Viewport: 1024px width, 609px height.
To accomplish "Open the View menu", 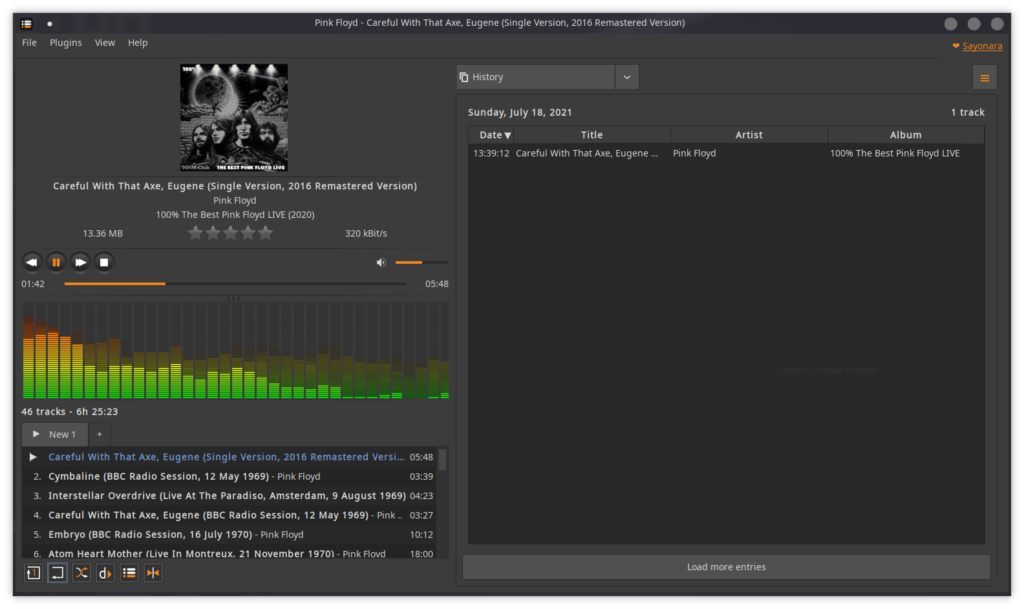I will coord(104,42).
